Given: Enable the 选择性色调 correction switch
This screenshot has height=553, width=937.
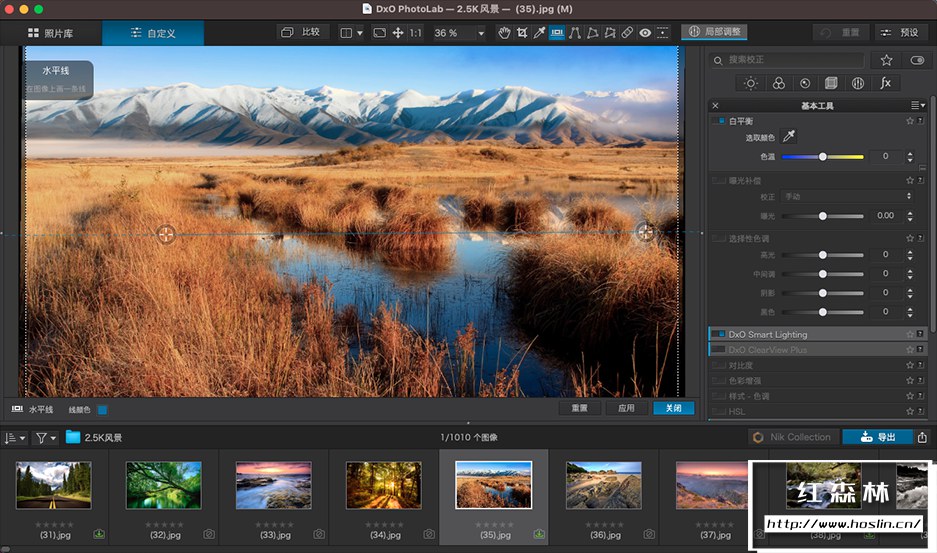Looking at the screenshot, I should coord(718,239).
